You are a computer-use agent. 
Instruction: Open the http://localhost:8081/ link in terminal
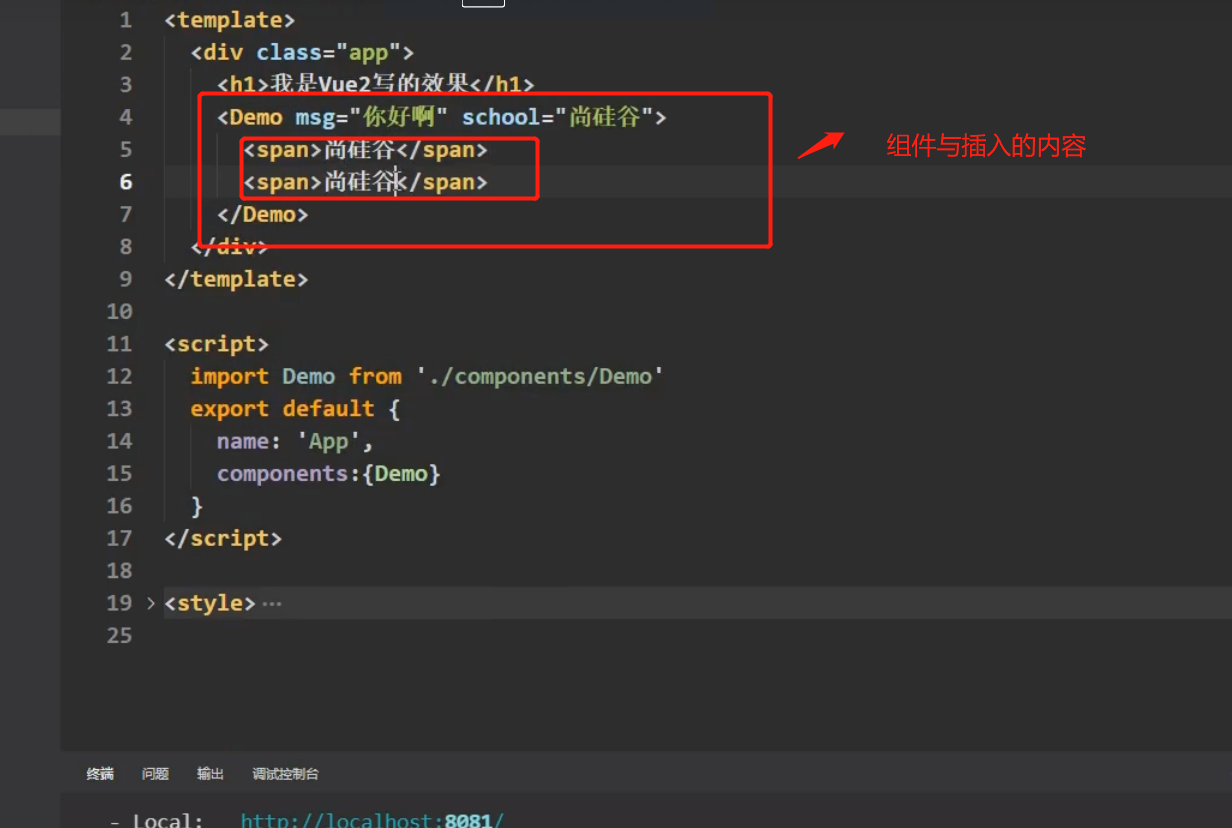372,820
